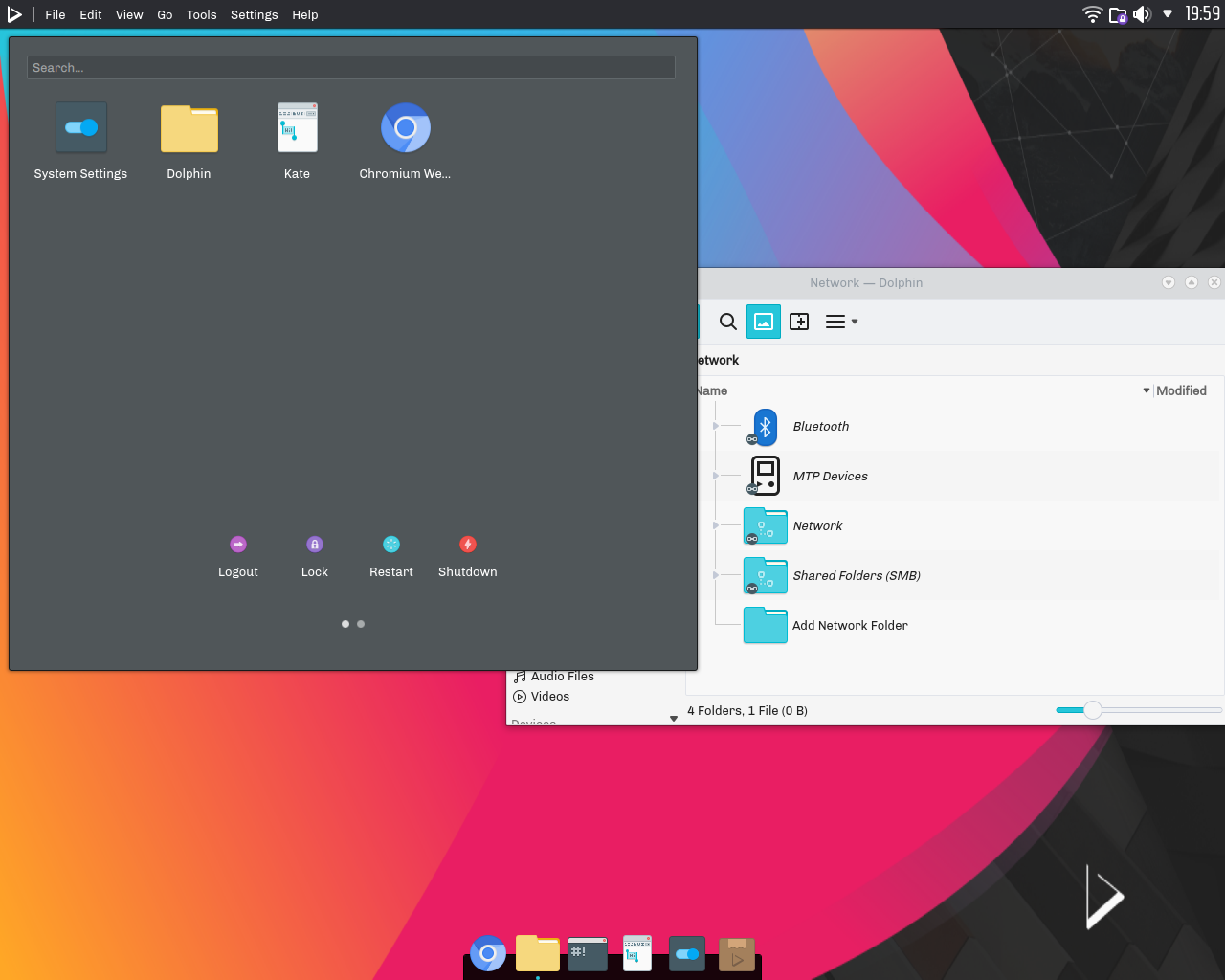1225x980 pixels.
Task: Click the Logout button
Action: pyautogui.click(x=238, y=556)
